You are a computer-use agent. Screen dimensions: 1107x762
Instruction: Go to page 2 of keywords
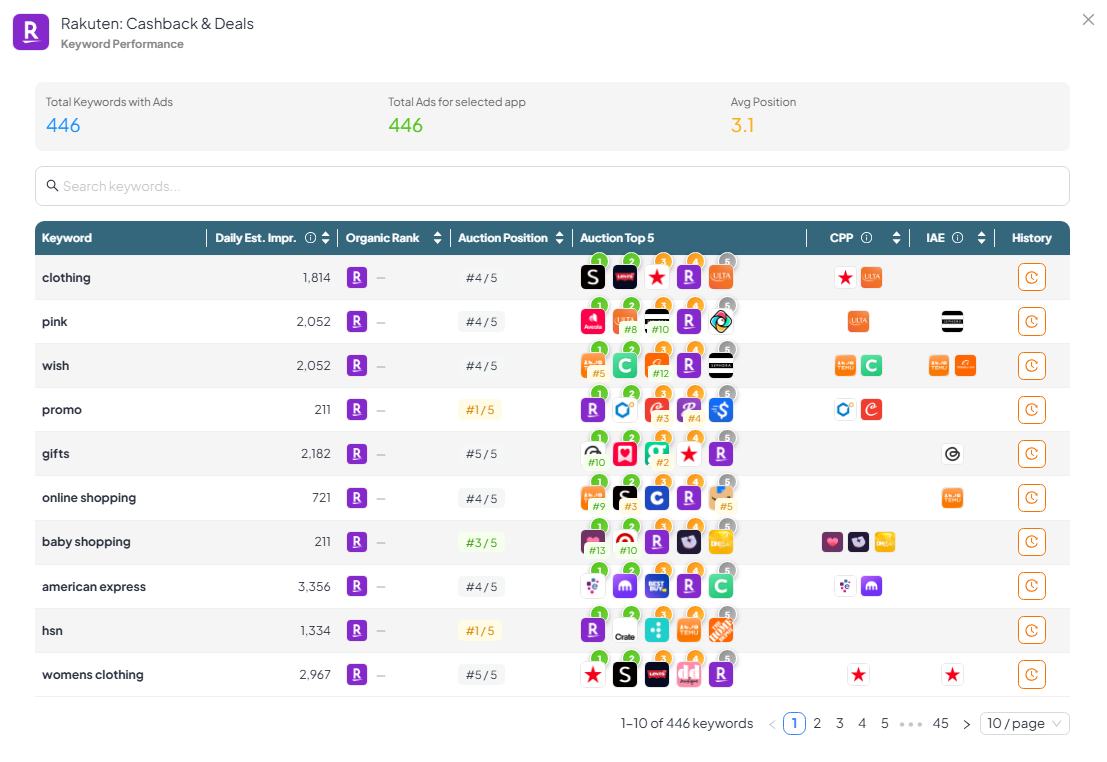817,723
